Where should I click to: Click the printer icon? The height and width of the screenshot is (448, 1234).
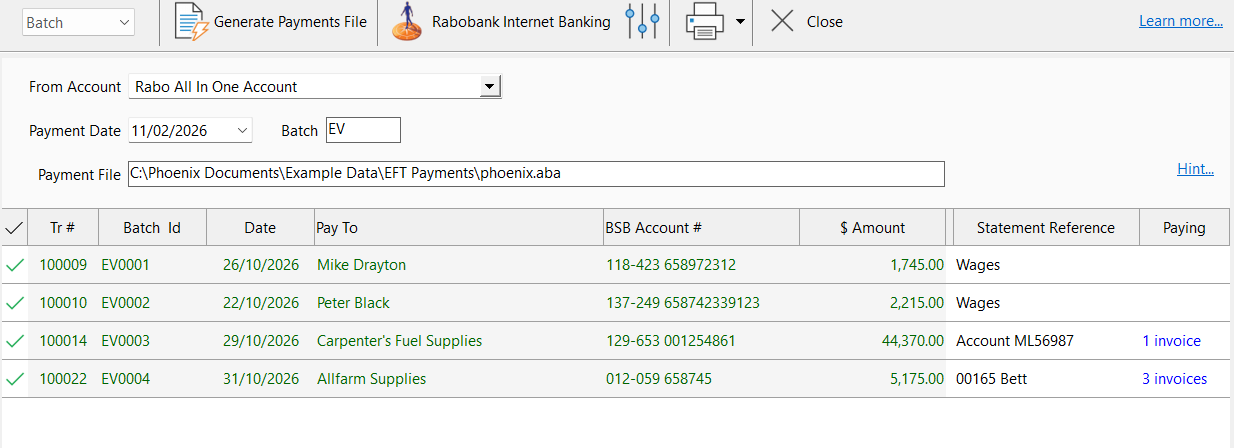(x=704, y=22)
